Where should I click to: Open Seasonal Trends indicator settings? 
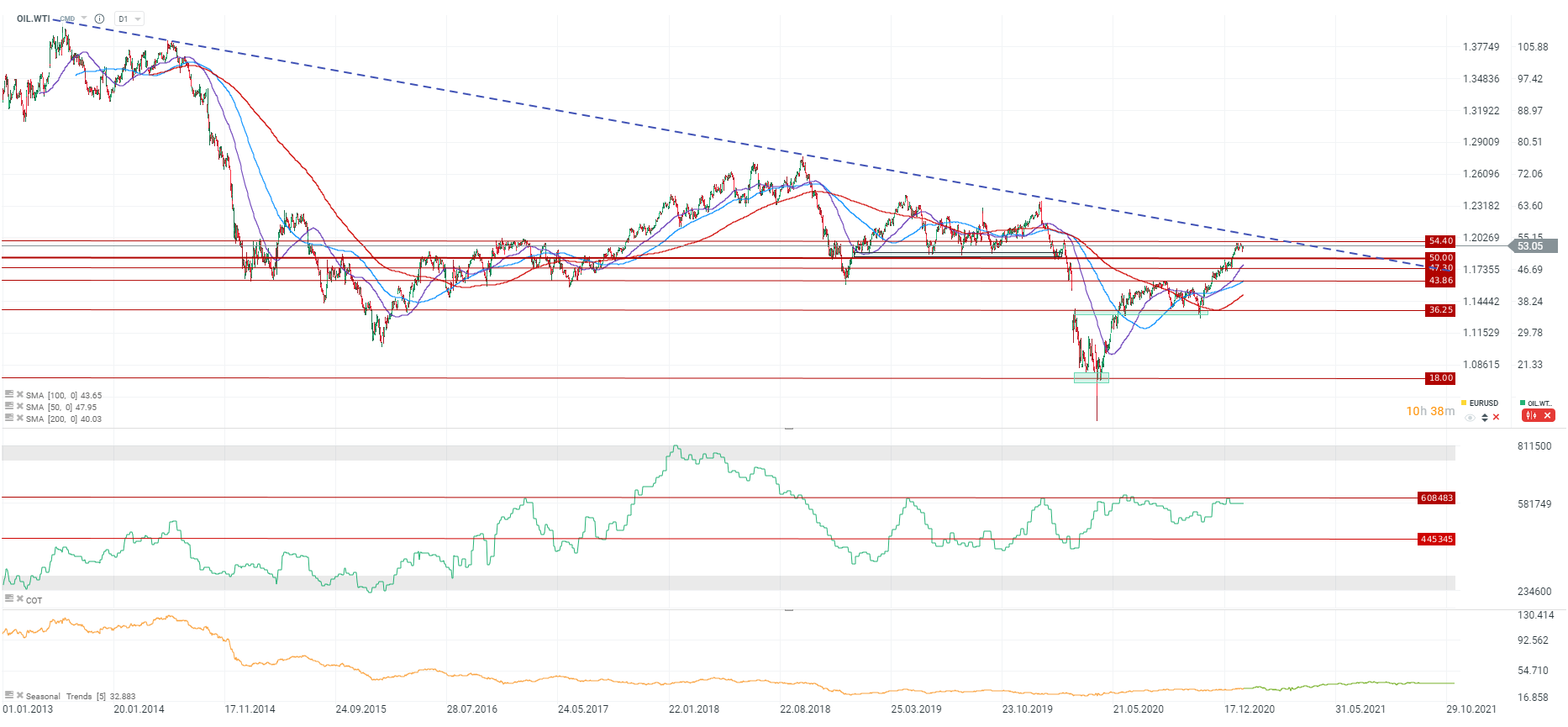point(9,695)
